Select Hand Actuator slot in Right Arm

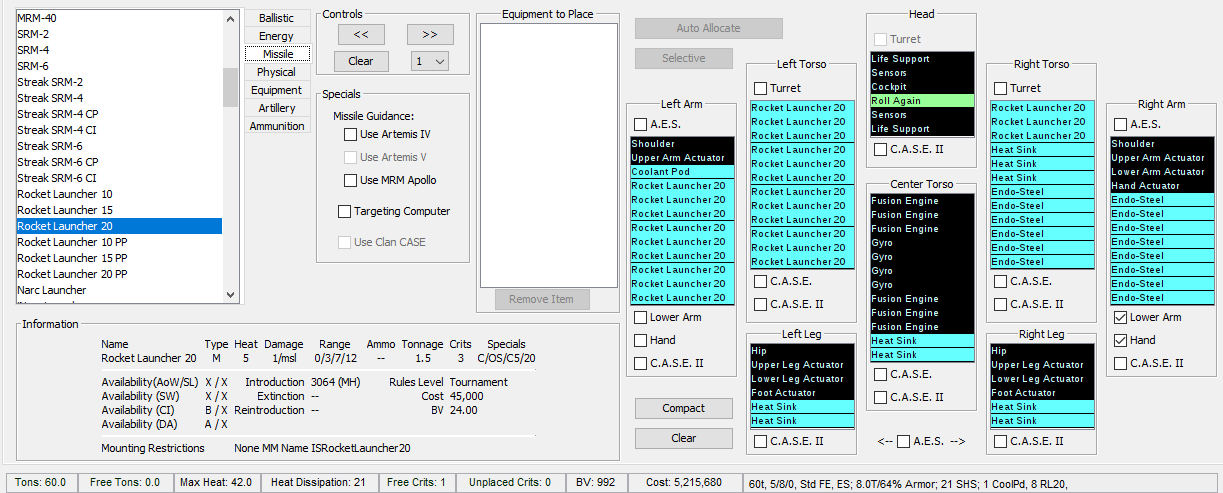(1162, 186)
